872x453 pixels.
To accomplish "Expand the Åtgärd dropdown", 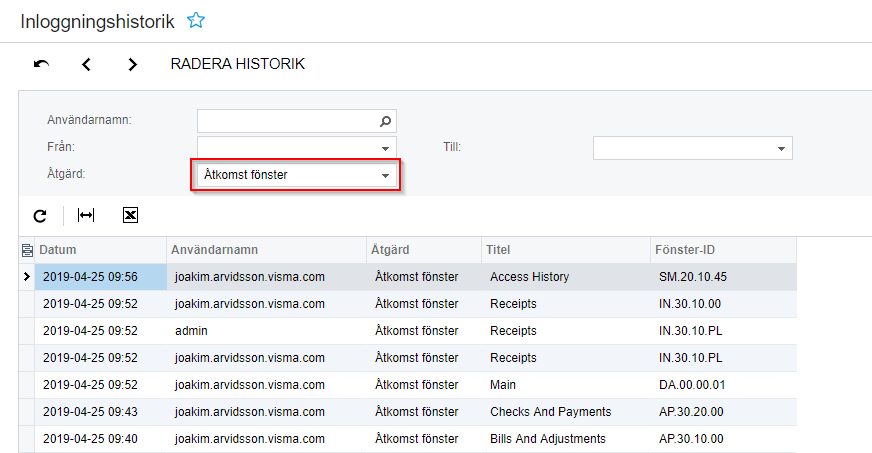I will (x=385, y=175).
